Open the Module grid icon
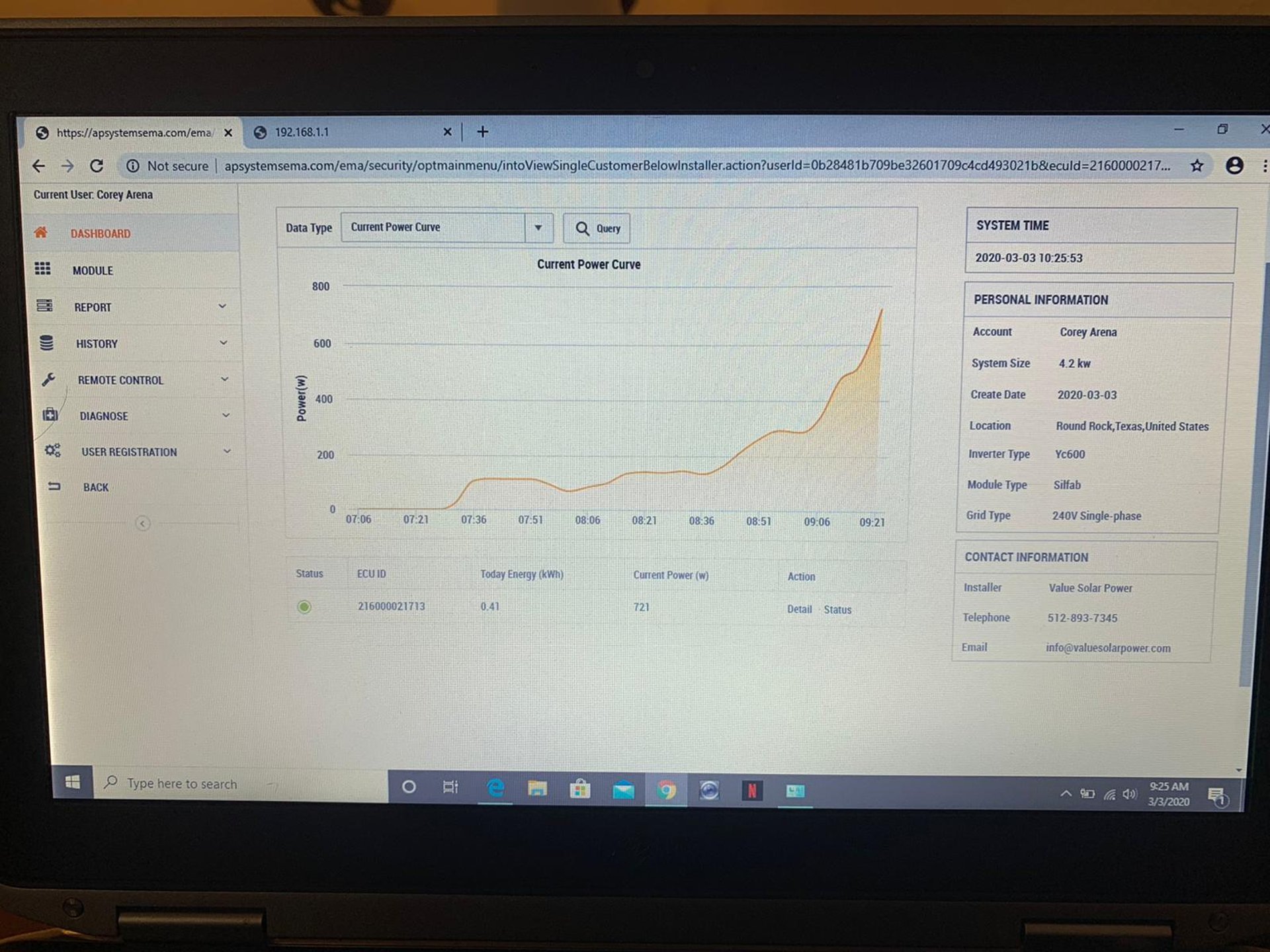This screenshot has width=1270, height=952. pos(43,268)
